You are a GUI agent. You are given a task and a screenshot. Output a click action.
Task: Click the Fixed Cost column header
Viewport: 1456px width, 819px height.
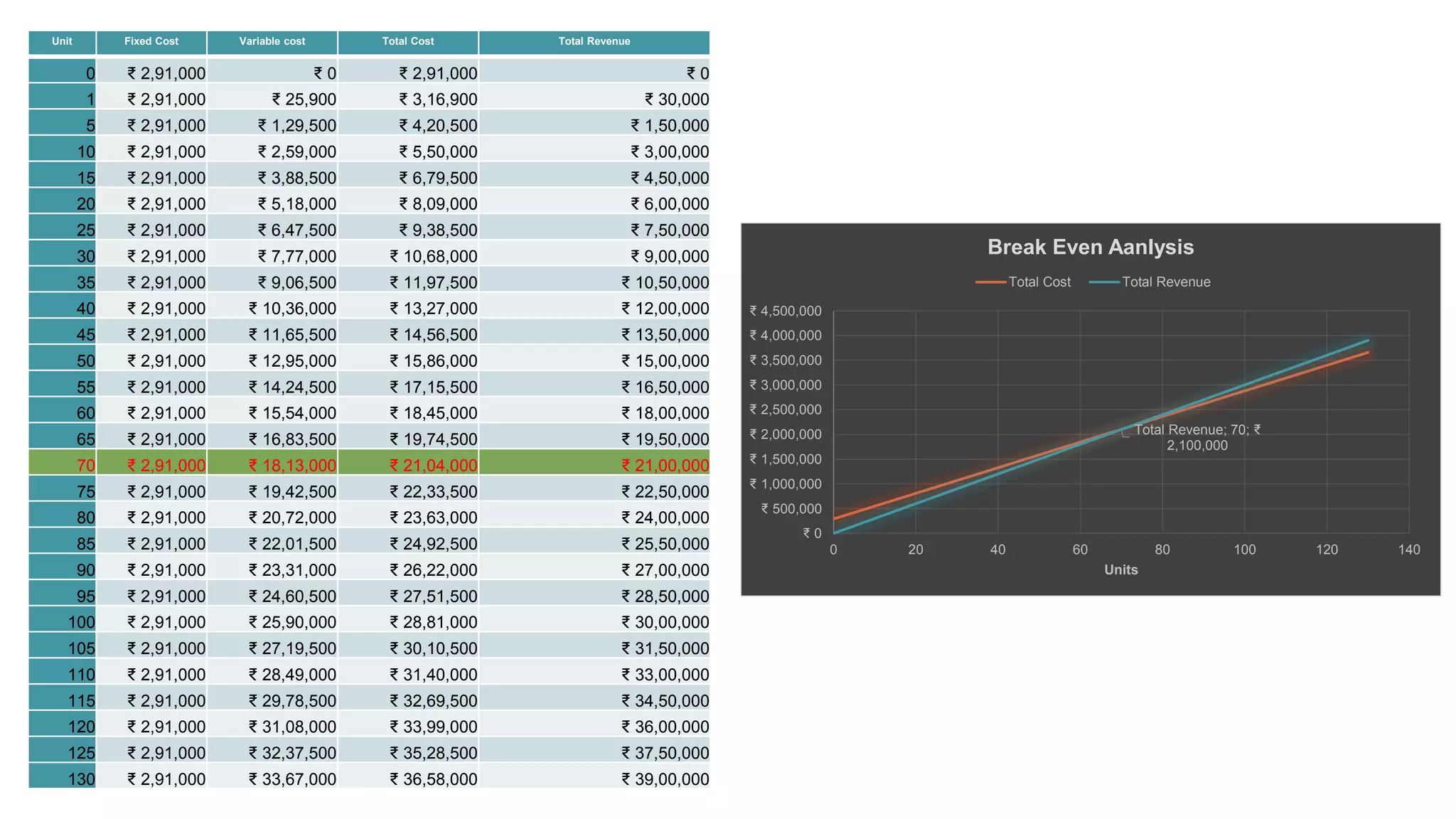151,41
